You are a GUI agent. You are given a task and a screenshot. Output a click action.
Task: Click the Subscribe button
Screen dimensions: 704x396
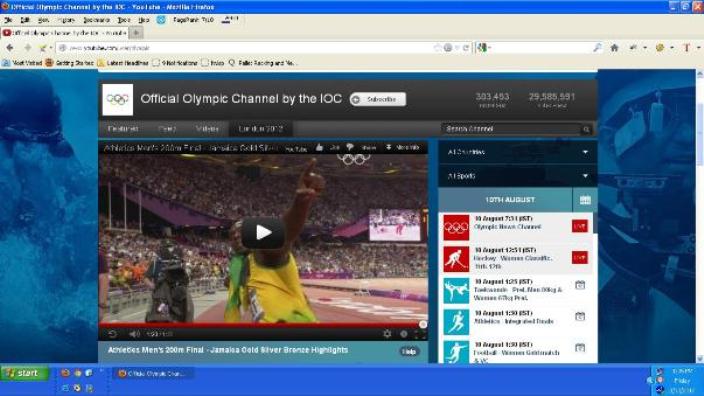click(378, 99)
